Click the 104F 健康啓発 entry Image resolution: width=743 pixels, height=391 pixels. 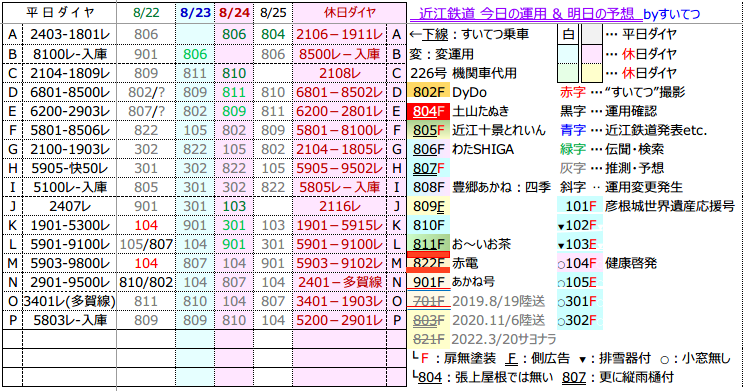click(x=580, y=263)
